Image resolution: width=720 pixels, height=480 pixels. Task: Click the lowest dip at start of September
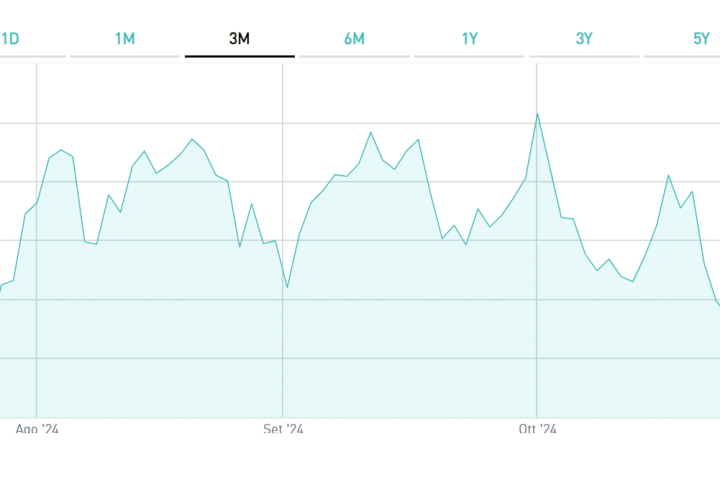coord(287,288)
